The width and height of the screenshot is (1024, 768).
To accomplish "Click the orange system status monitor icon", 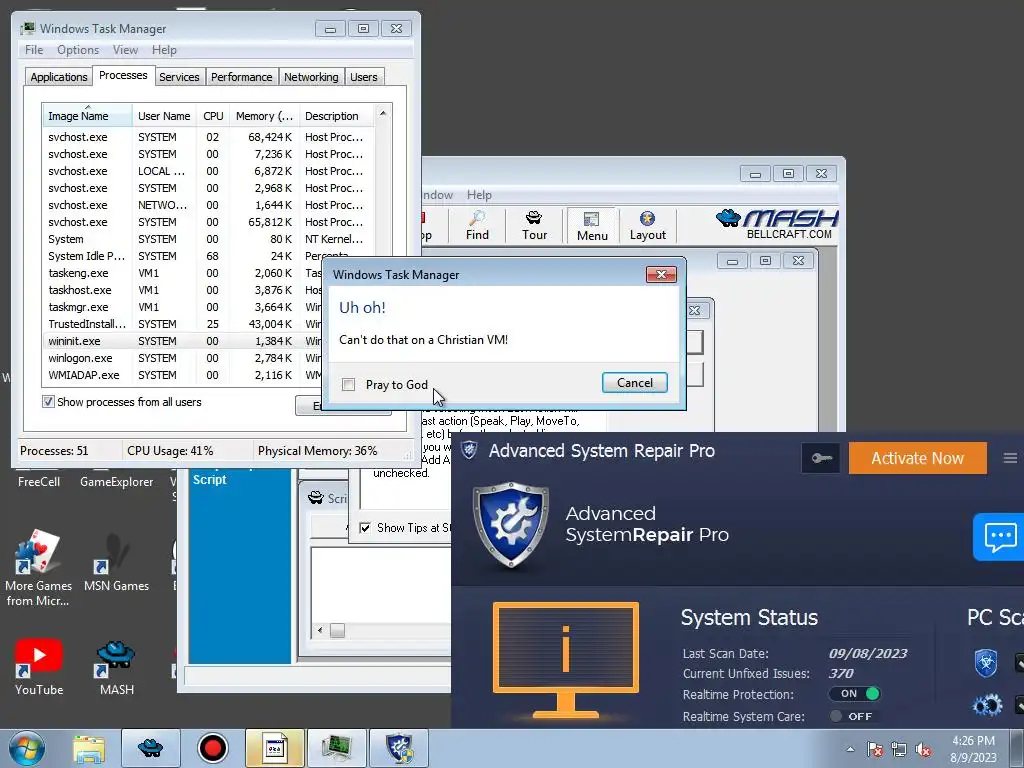I will click(566, 660).
